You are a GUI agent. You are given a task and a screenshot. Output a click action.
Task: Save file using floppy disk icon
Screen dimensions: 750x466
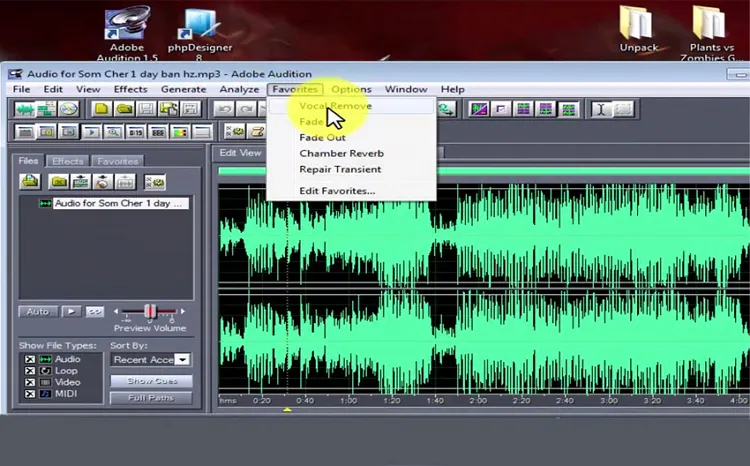click(146, 110)
